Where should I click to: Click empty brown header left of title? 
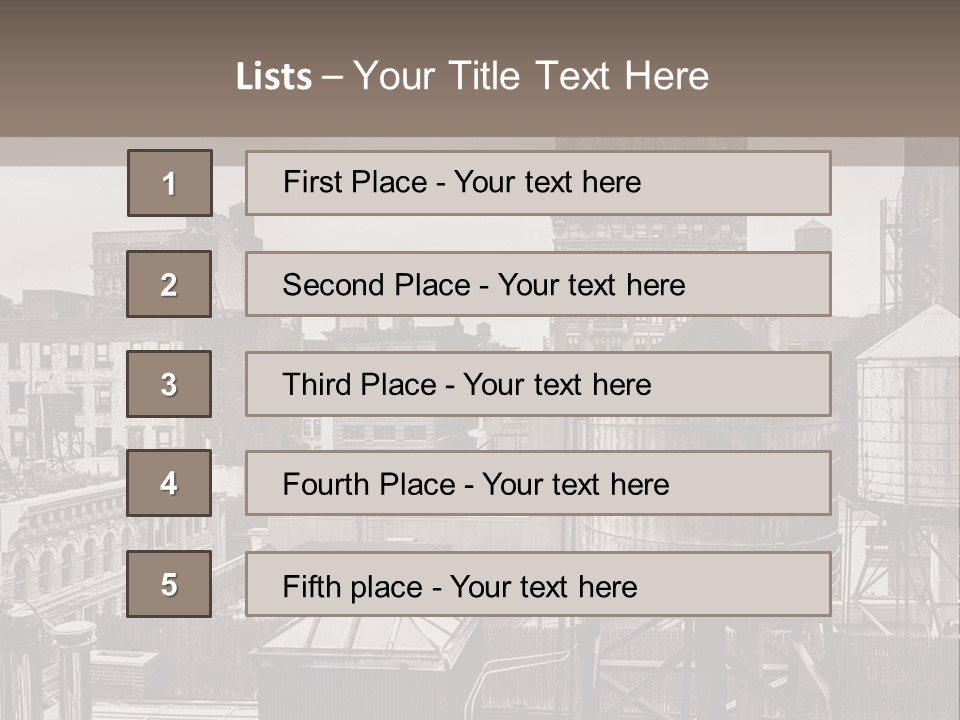[x=100, y=75]
